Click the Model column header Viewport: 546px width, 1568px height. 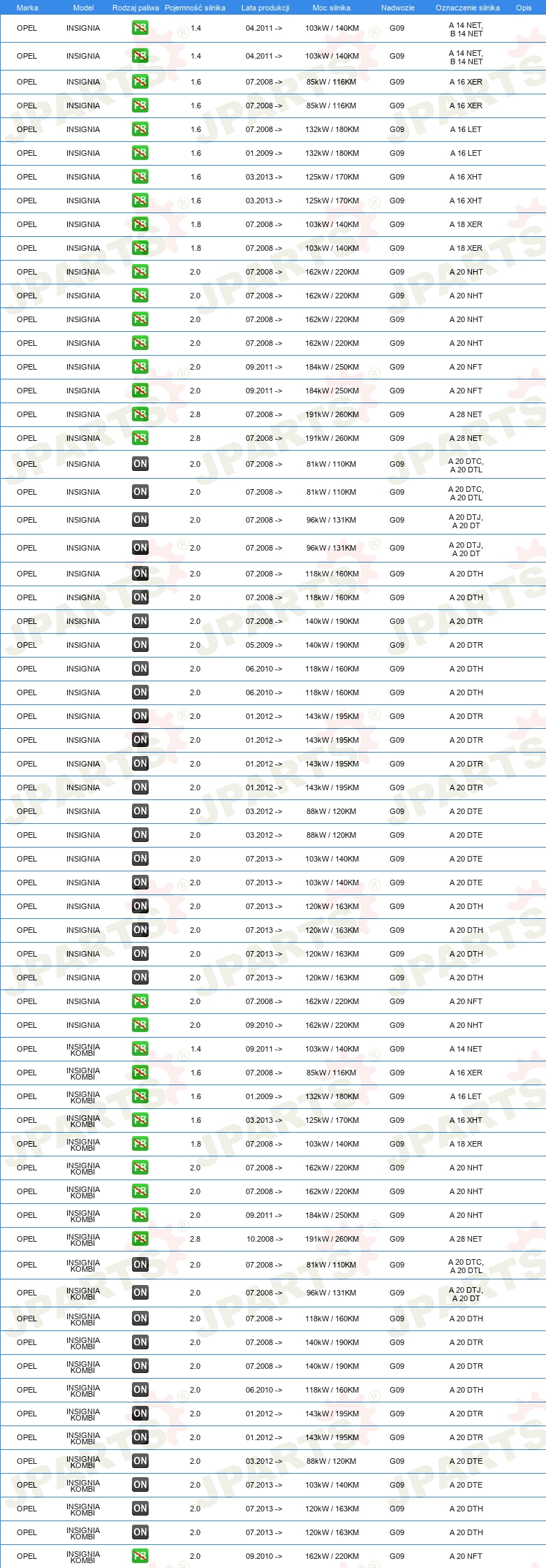[x=83, y=8]
